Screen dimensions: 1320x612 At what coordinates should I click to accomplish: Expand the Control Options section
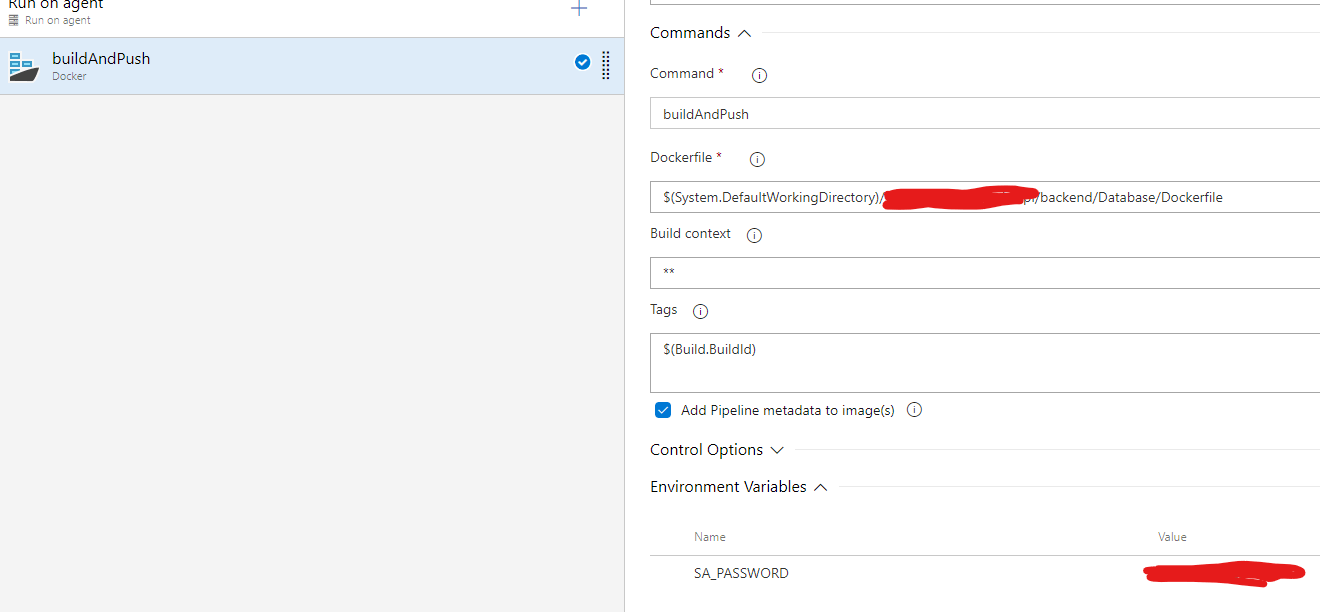(777, 450)
